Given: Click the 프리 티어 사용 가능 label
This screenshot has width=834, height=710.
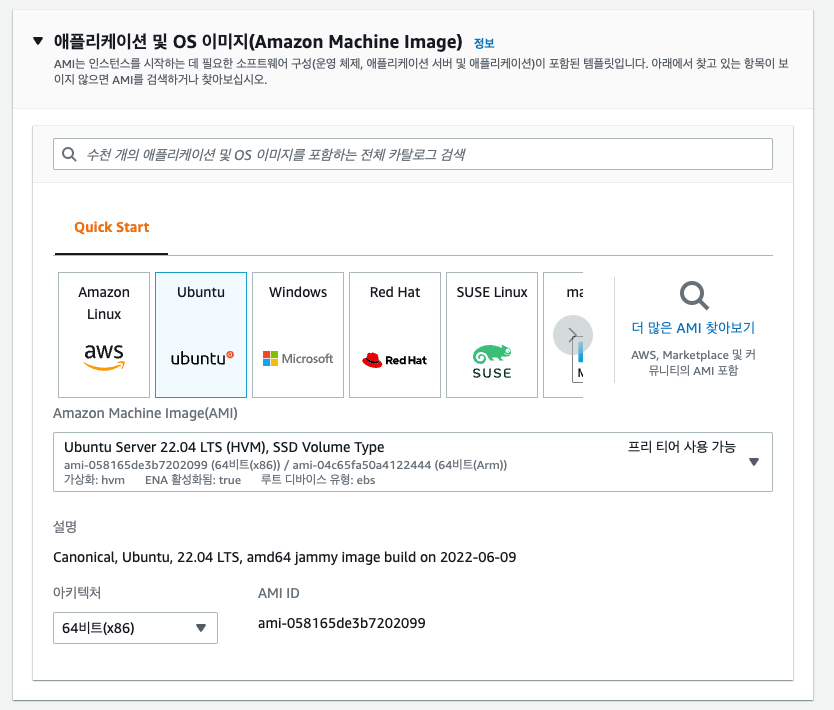Looking at the screenshot, I should tap(681, 447).
